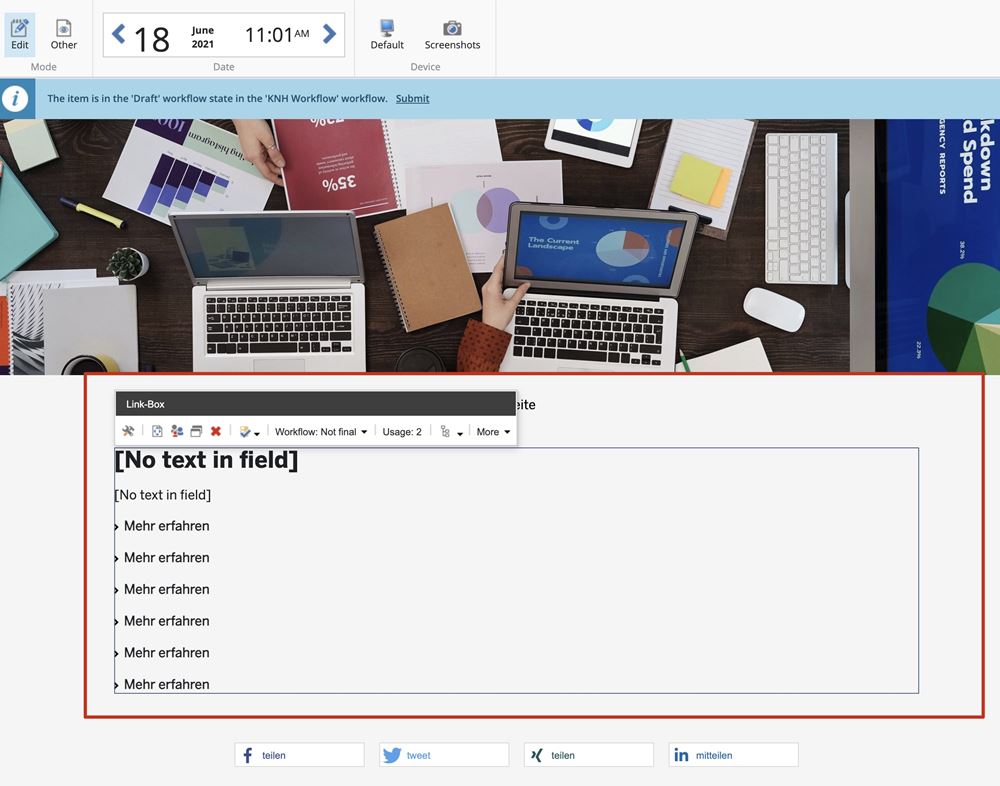The height and width of the screenshot is (786, 1000).
Task: Click the stacked-windows icon in Link-Box toolbar
Action: coord(196,432)
